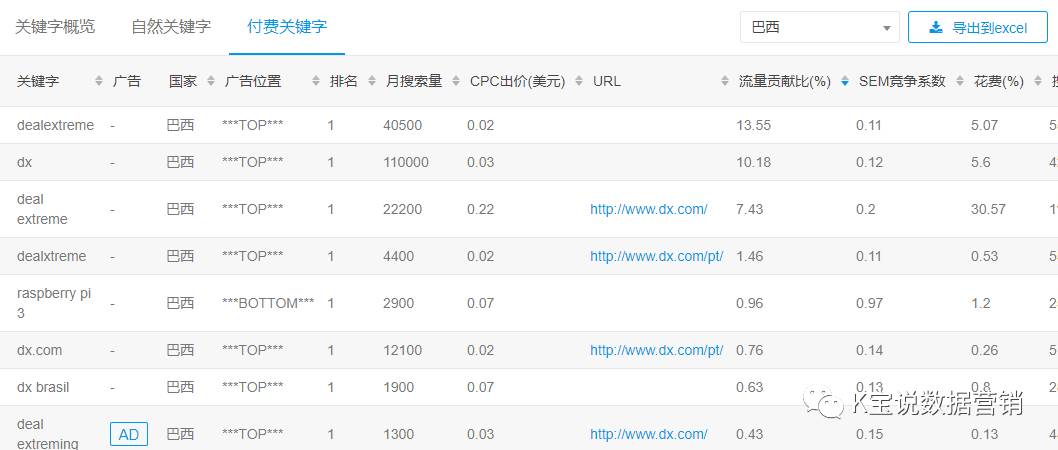
Task: Click the raspberry pi 3 keyword cell
Action: tap(54, 303)
